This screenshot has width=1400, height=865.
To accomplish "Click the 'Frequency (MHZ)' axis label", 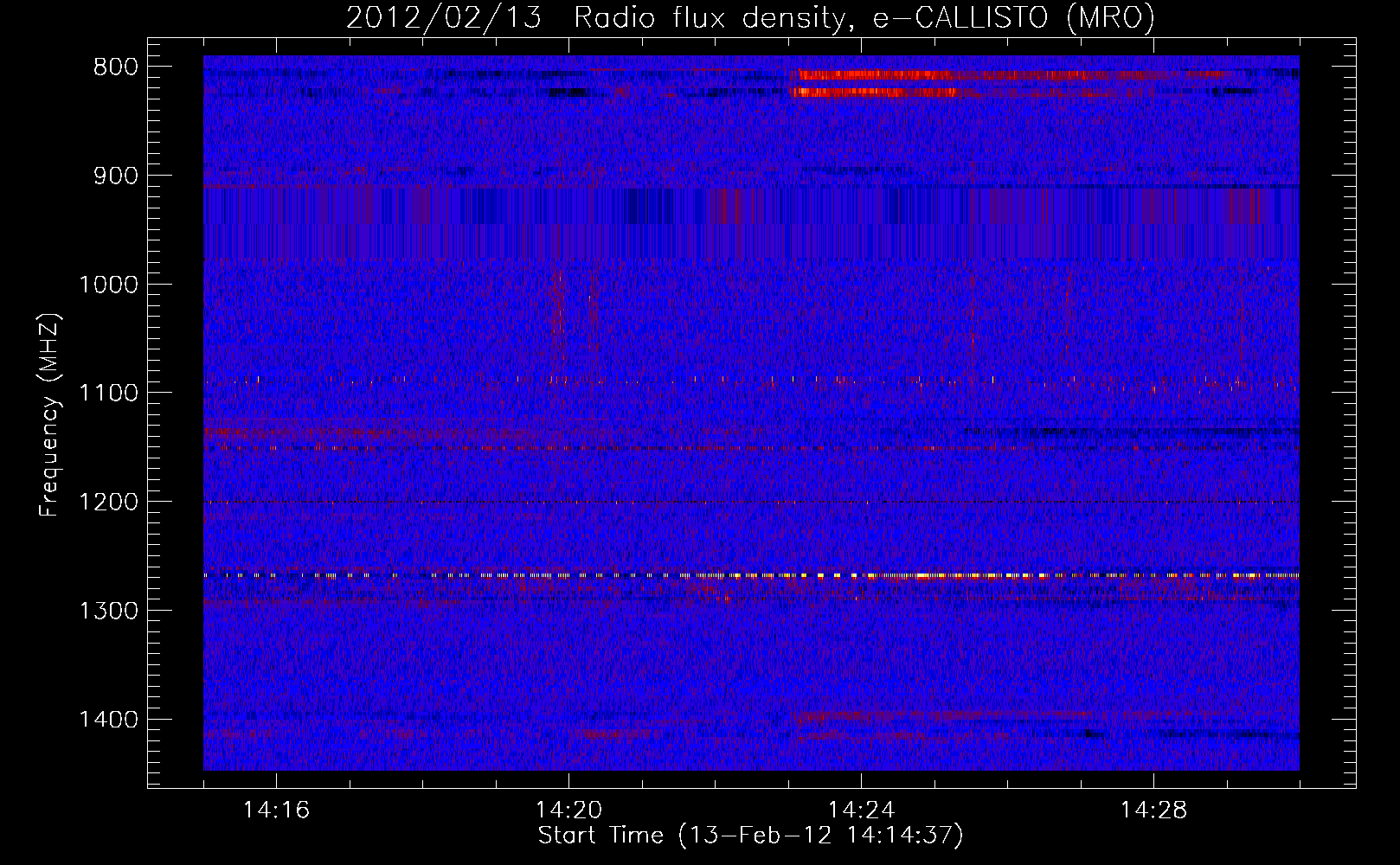I will (49, 415).
